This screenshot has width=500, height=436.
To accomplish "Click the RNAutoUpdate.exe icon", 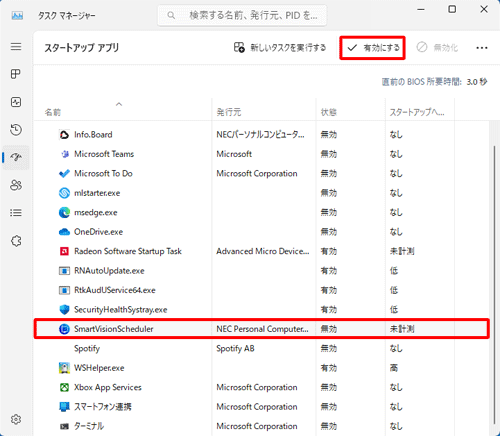I will [64, 271].
